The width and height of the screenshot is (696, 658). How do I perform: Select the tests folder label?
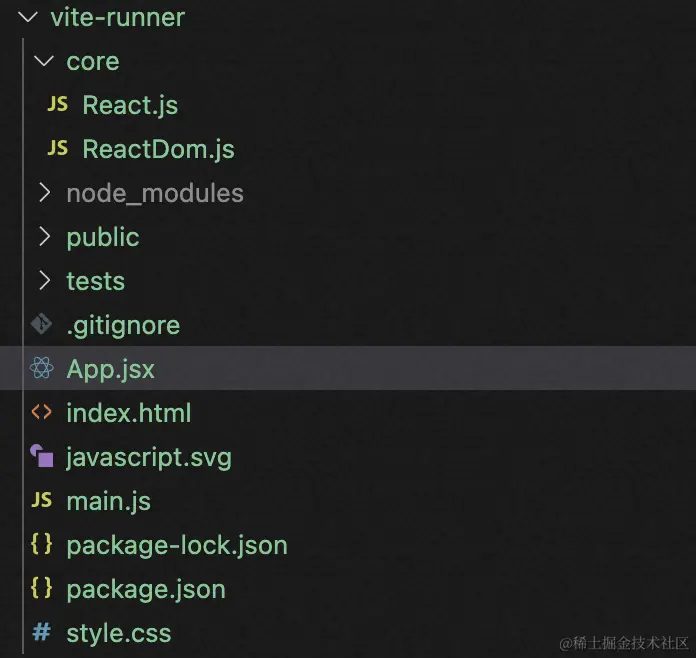(x=96, y=281)
